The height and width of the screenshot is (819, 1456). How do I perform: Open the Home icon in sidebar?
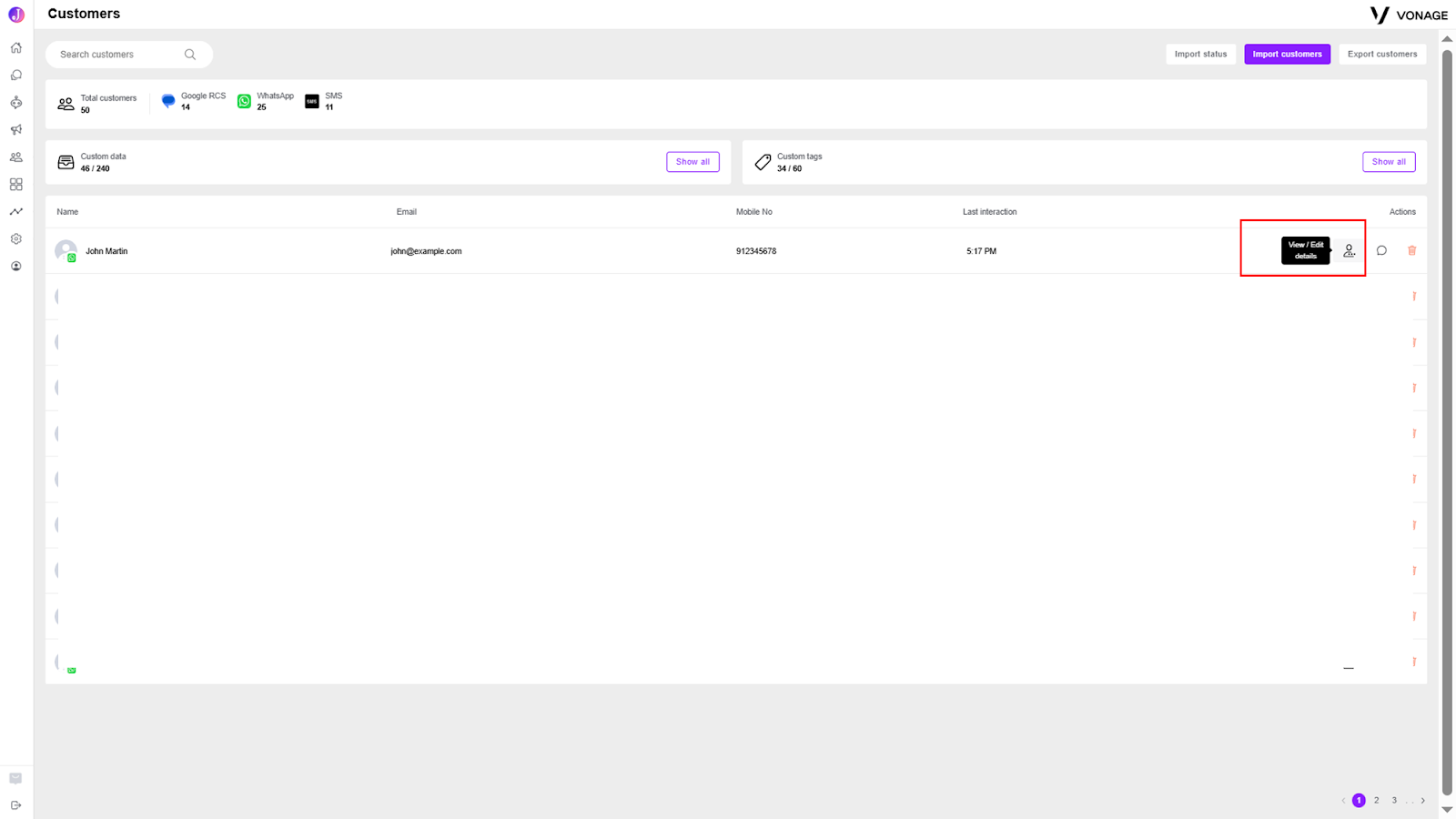(x=16, y=48)
